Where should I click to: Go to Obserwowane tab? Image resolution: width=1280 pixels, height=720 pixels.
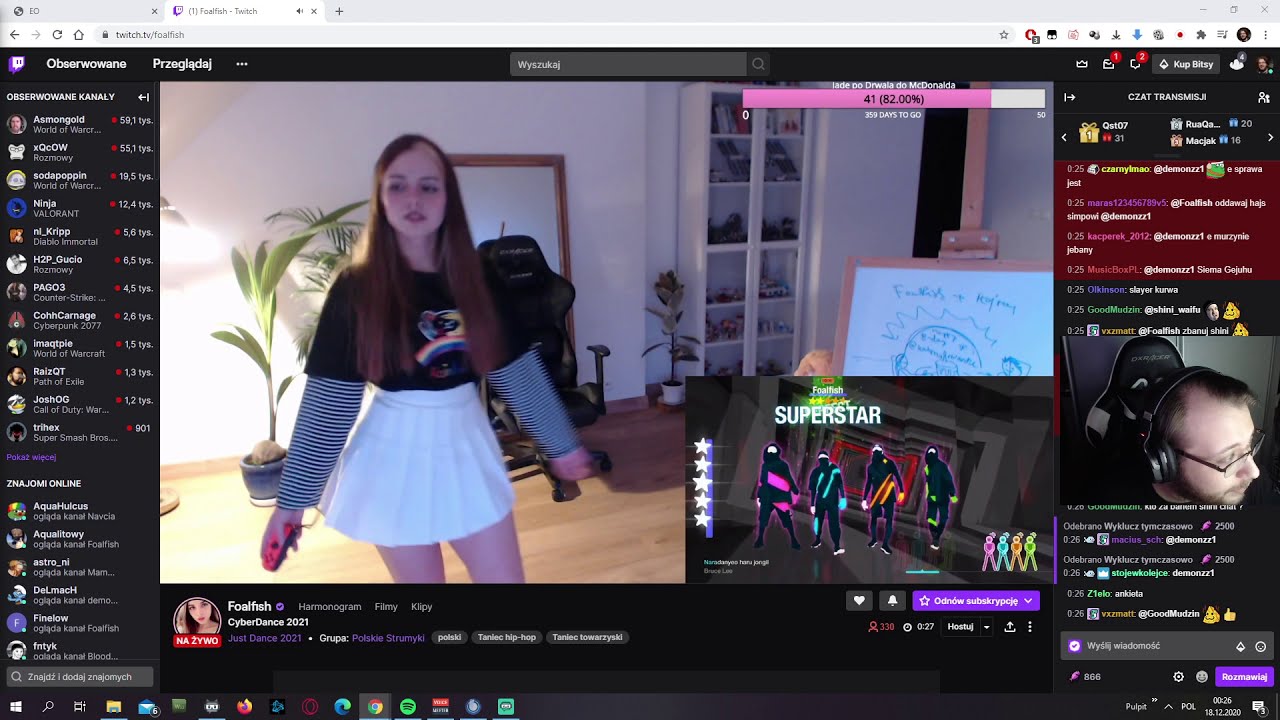pyautogui.click(x=86, y=64)
